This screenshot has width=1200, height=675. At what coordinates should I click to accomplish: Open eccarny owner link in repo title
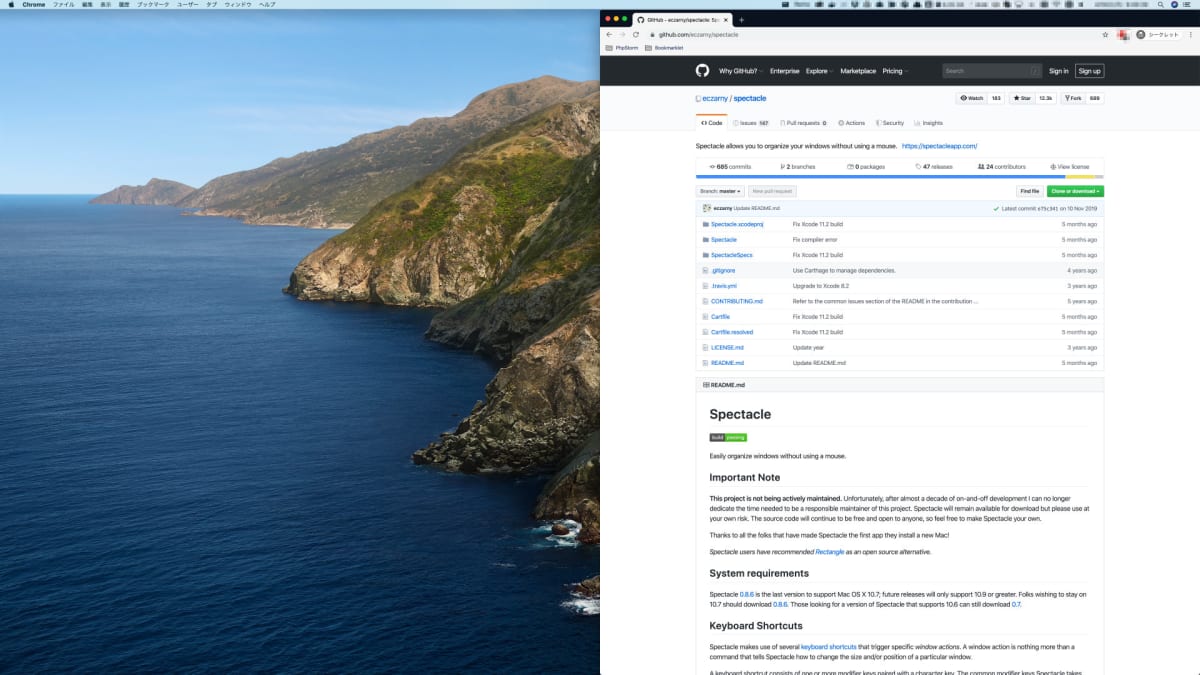click(714, 98)
